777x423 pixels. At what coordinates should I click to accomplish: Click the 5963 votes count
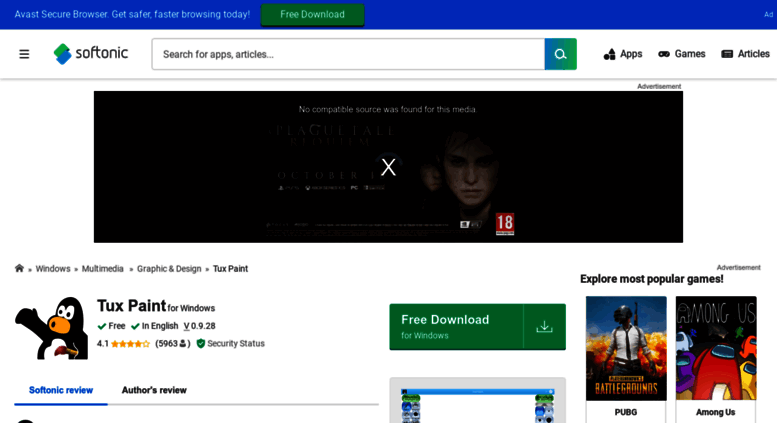(172, 343)
